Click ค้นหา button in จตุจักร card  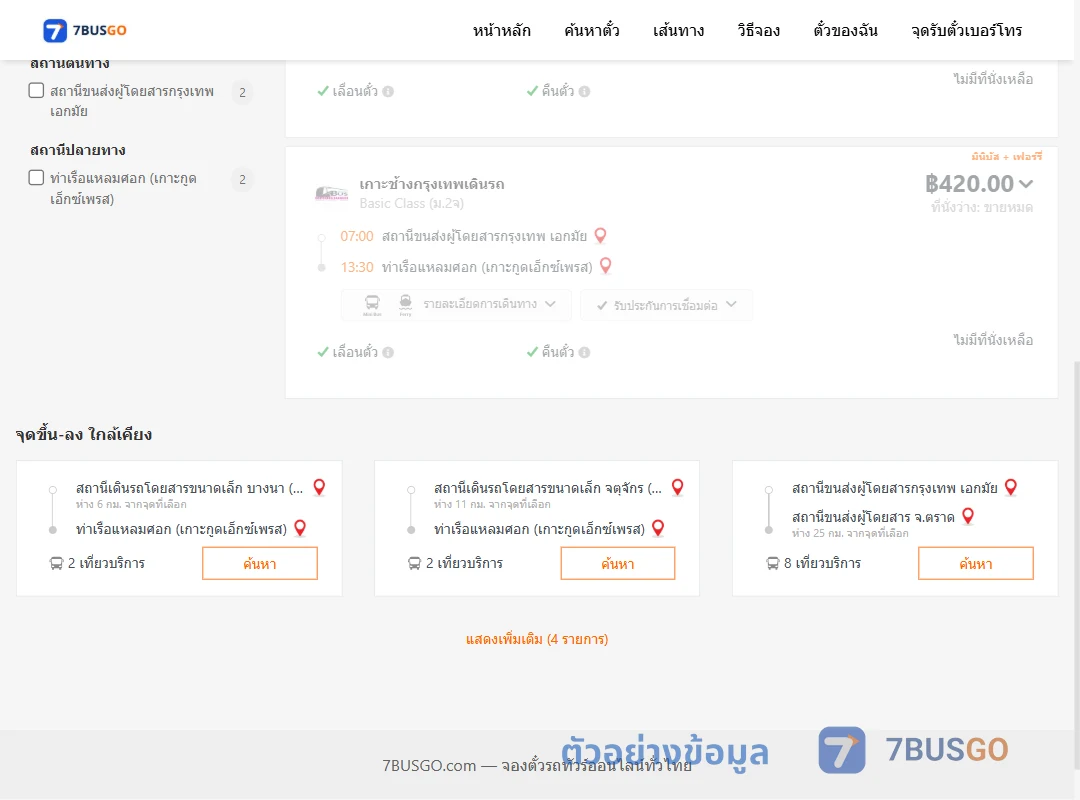[x=618, y=564]
